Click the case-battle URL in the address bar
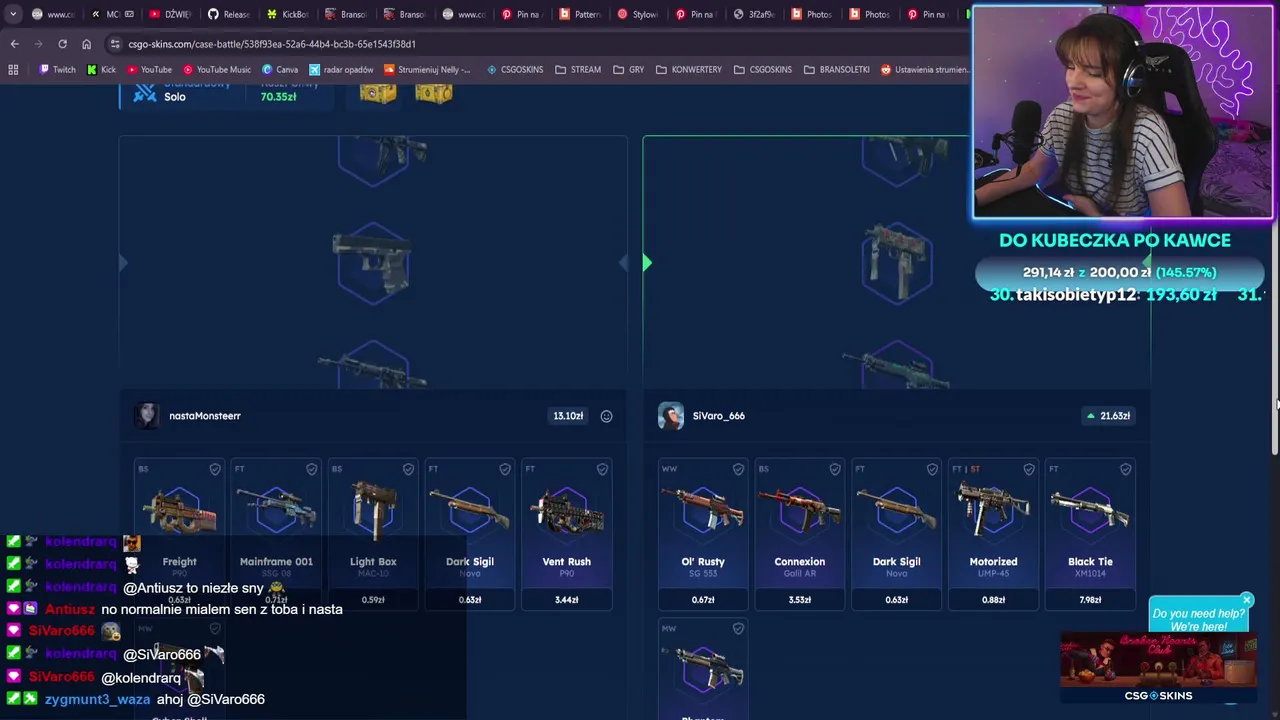The width and height of the screenshot is (1280, 720). 272,44
